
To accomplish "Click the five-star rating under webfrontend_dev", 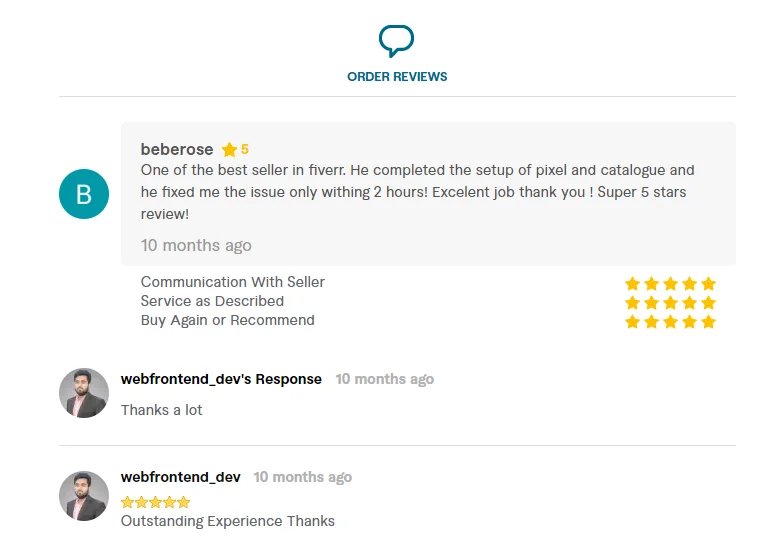I will click(x=155, y=502).
